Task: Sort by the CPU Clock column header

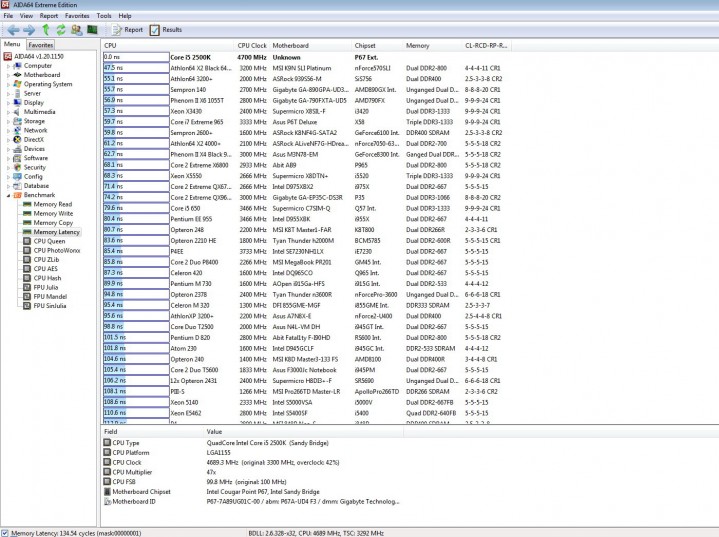Action: [x=252, y=45]
